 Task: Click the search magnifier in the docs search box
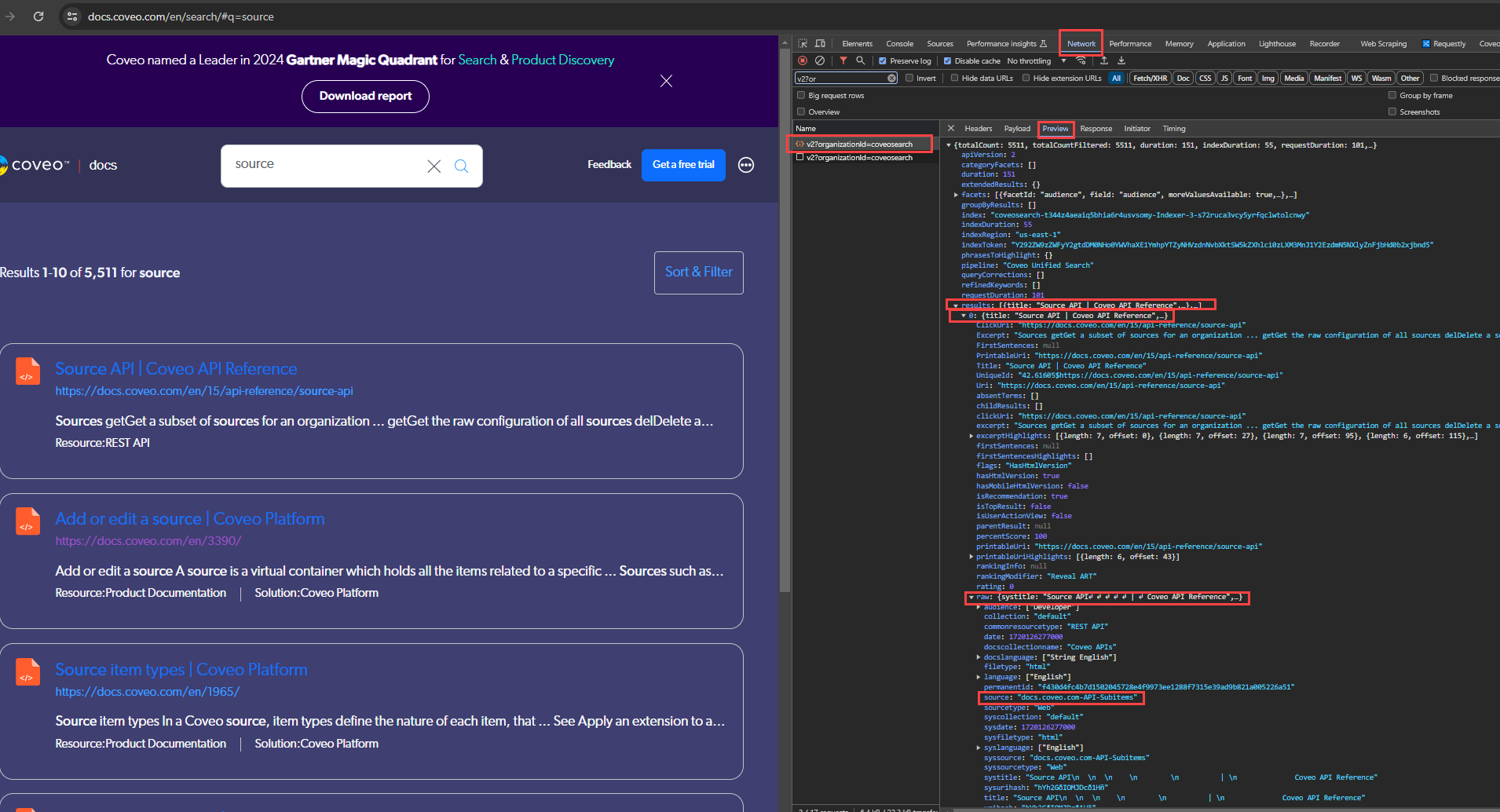click(x=462, y=166)
